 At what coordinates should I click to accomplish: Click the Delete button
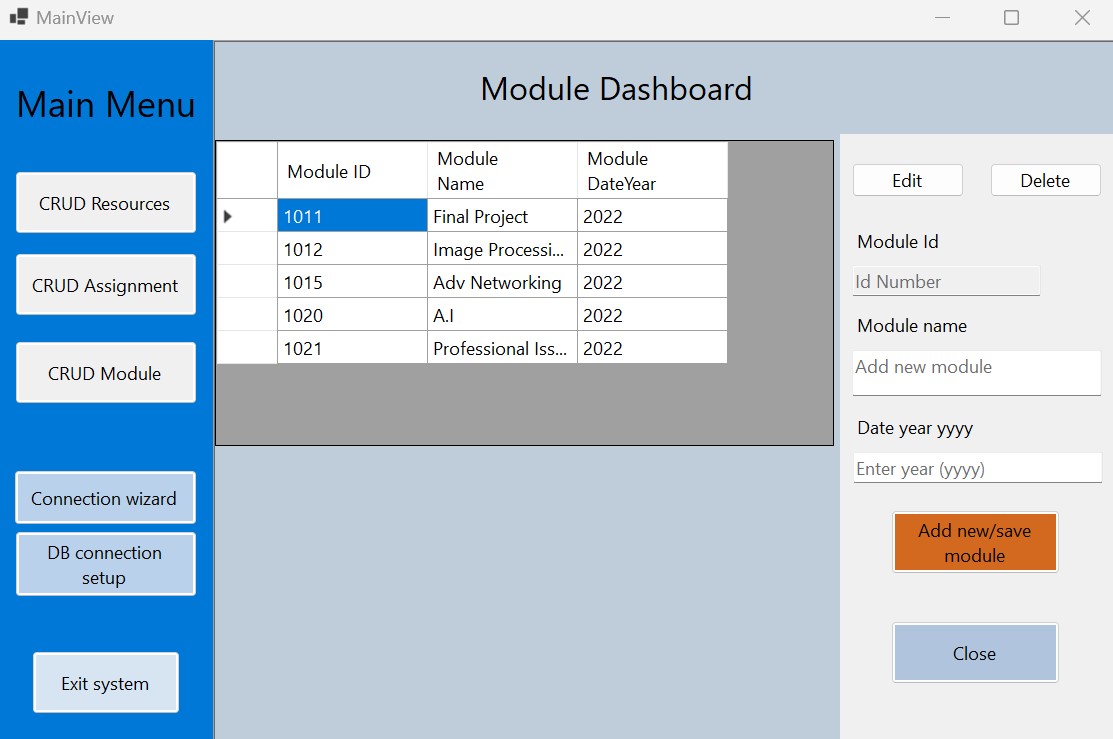[x=1045, y=181]
